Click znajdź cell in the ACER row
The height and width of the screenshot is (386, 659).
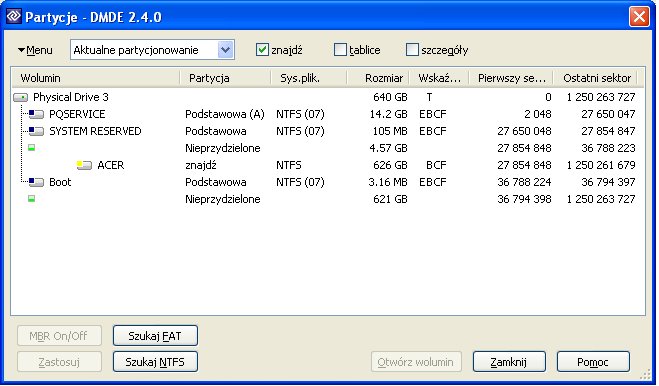coord(201,165)
